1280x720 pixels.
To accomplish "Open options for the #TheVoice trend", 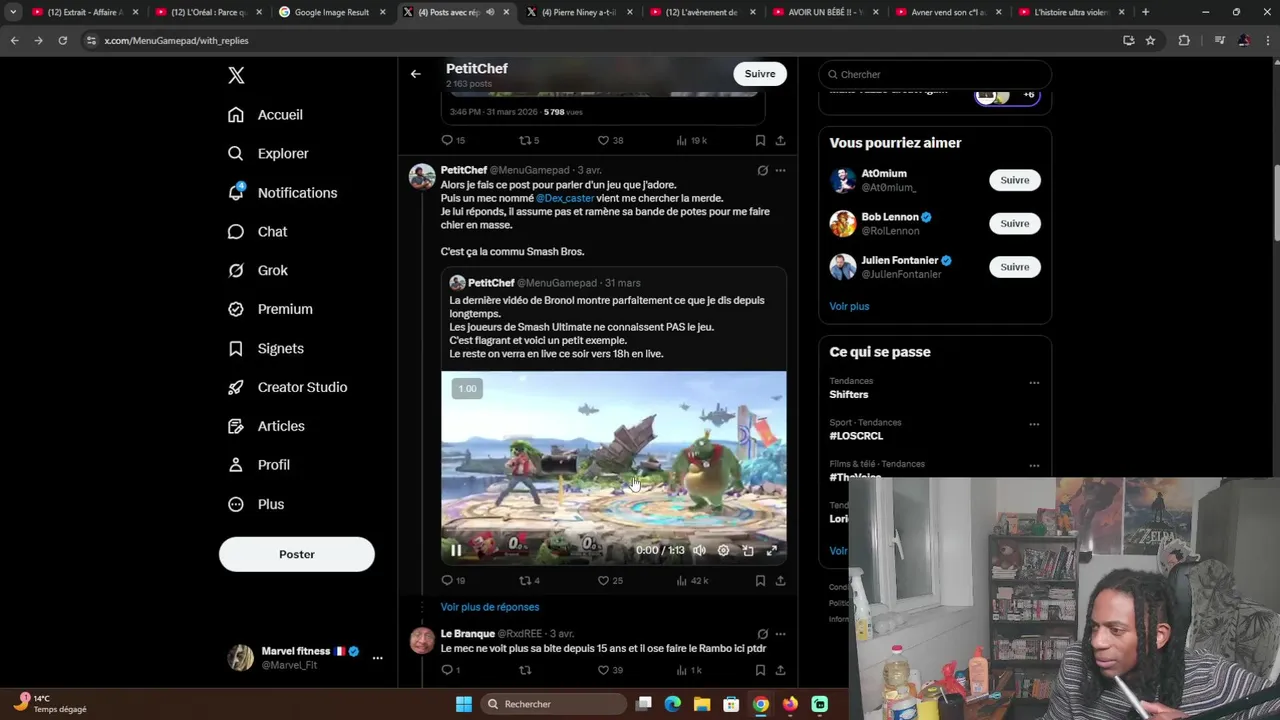I will (x=1034, y=466).
